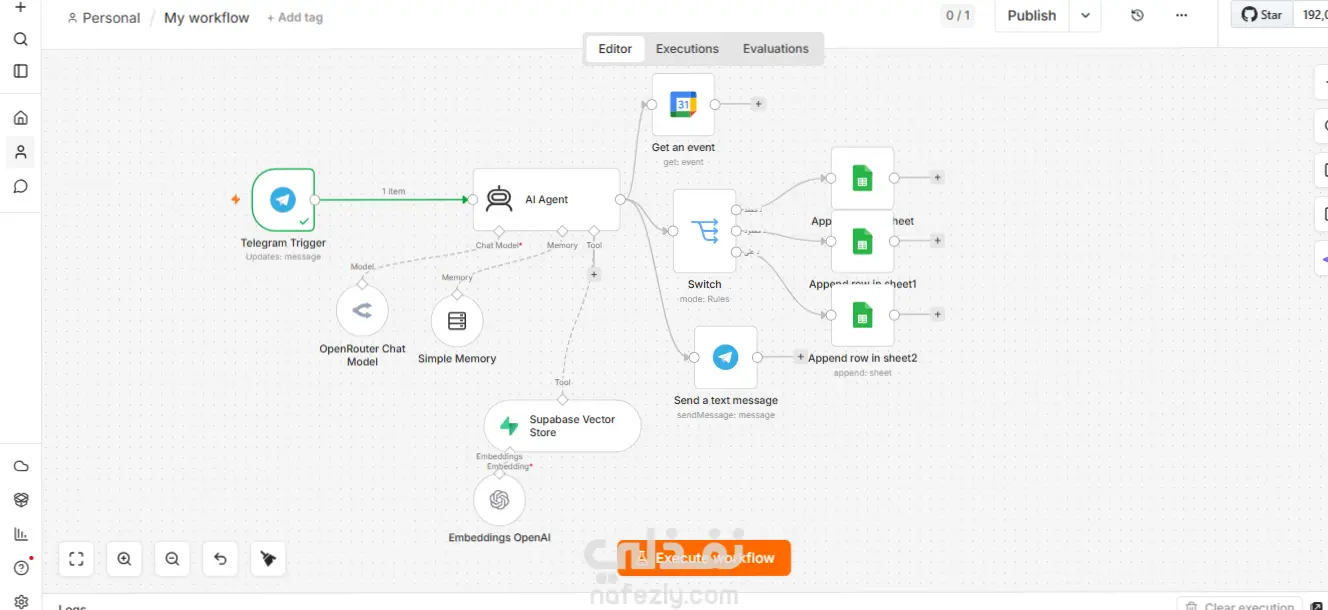Image resolution: width=1328 pixels, height=610 pixels.
Task: Switch to the Editor tab
Action: (x=615, y=49)
